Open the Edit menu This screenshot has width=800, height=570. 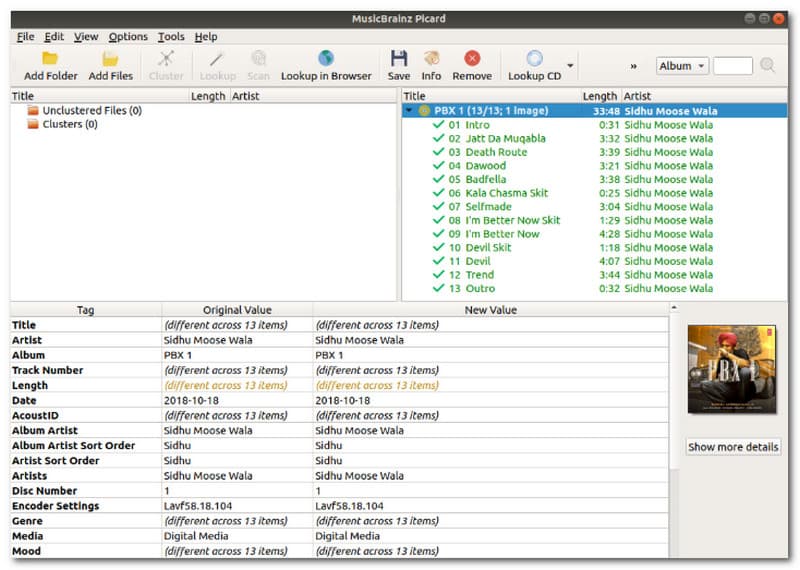pos(54,37)
